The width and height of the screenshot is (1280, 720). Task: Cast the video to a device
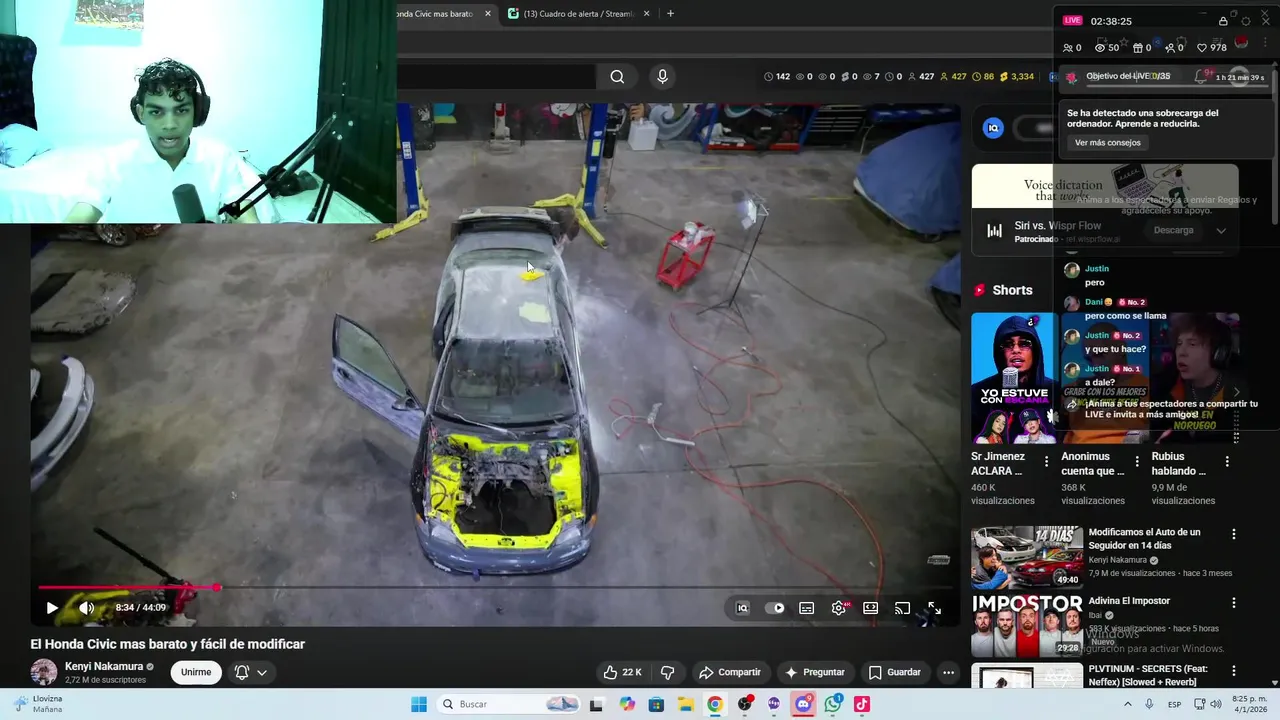click(903, 608)
